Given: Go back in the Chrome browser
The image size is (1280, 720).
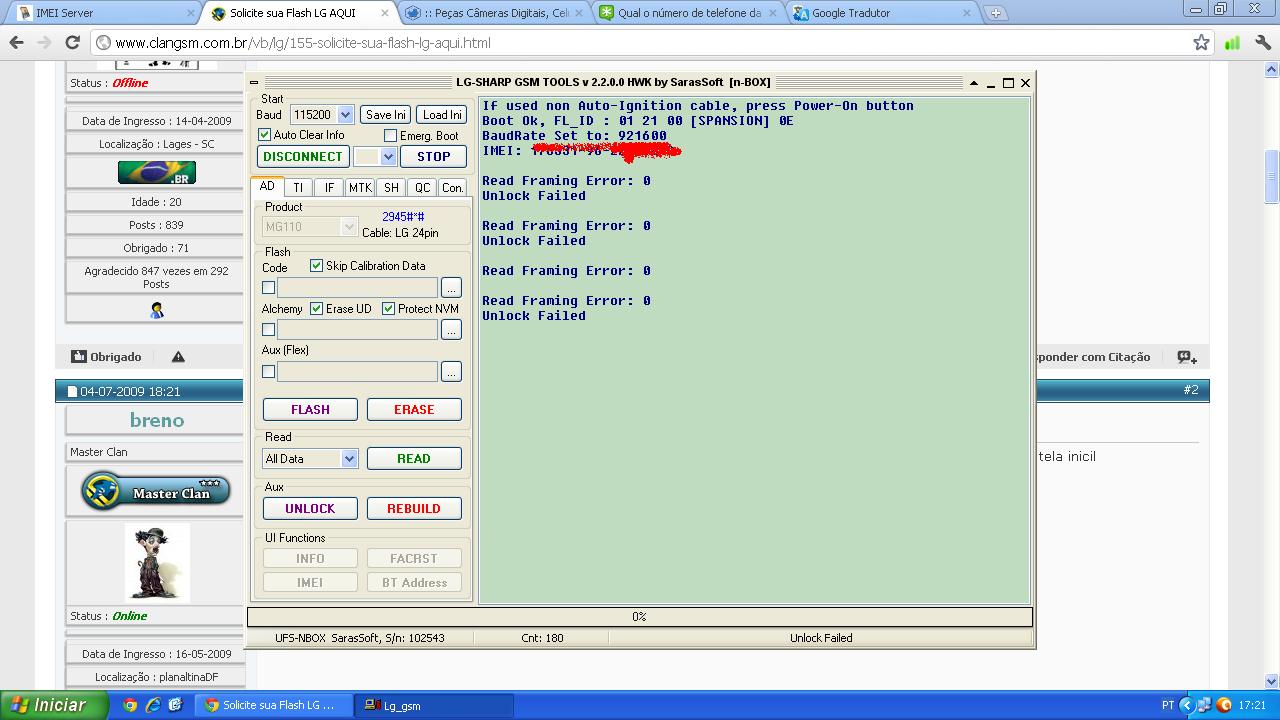Looking at the screenshot, I should pyautogui.click(x=16, y=43).
